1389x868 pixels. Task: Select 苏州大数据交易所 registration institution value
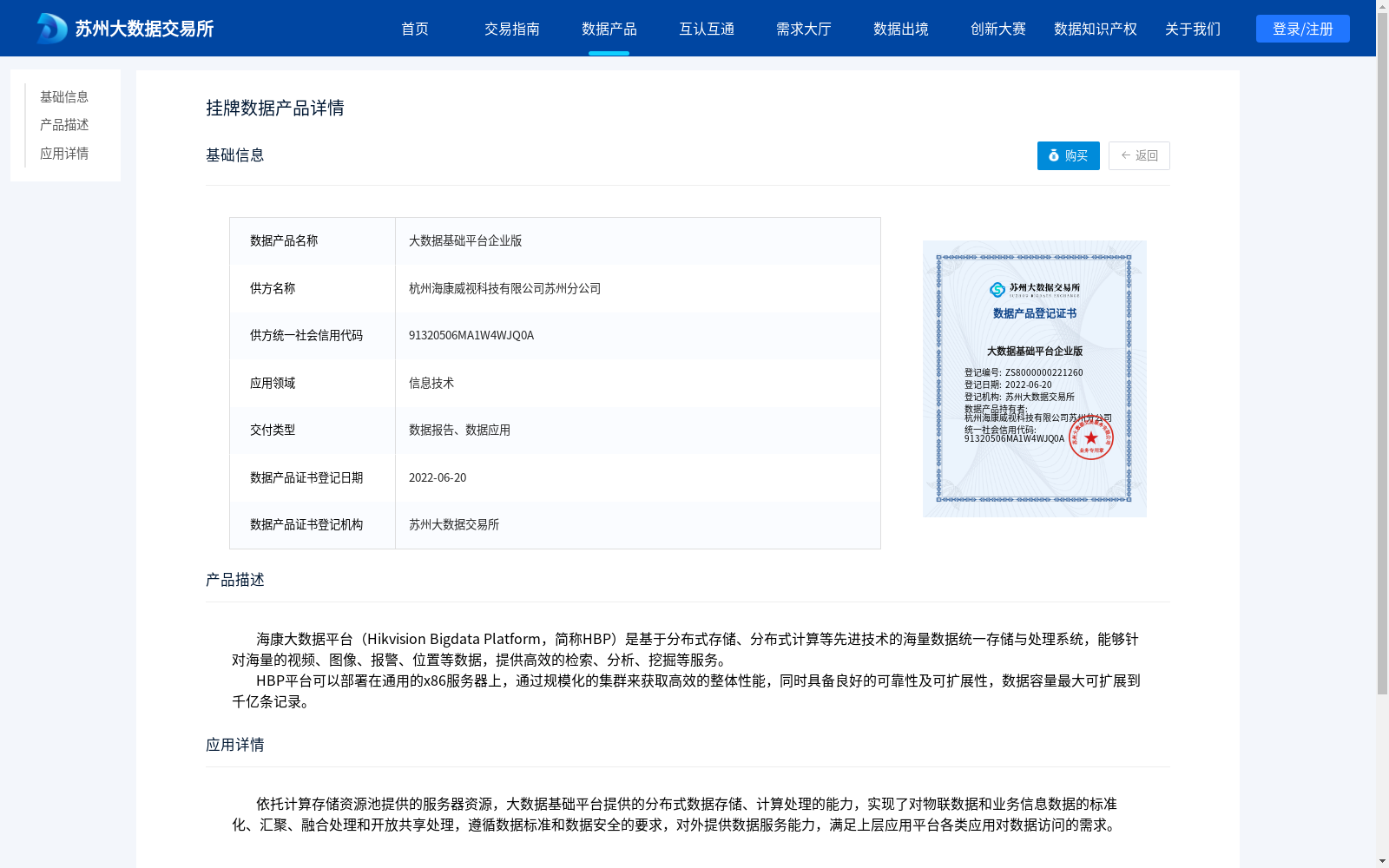tap(454, 524)
